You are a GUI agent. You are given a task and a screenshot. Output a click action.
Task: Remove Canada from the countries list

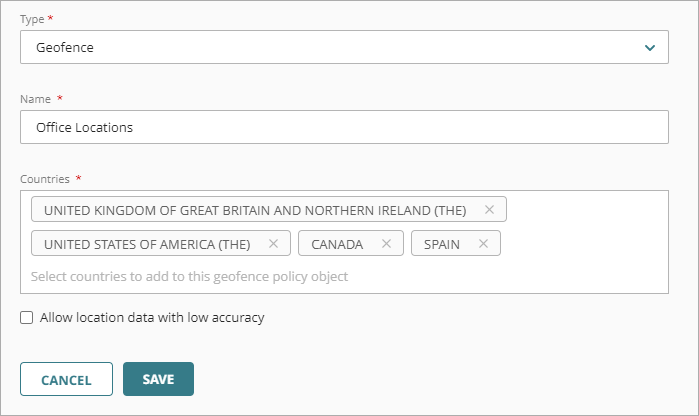point(386,244)
